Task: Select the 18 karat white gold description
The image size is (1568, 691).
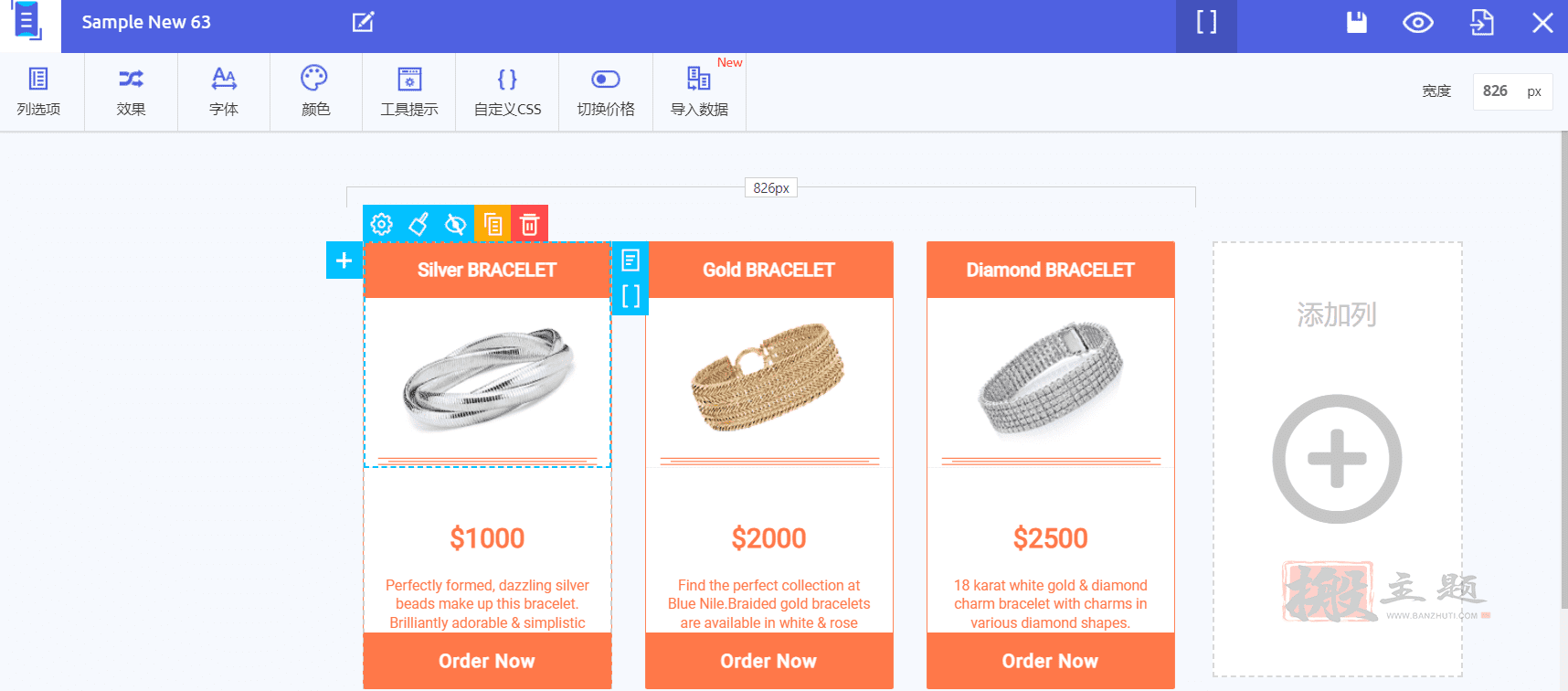Action: tap(1051, 604)
